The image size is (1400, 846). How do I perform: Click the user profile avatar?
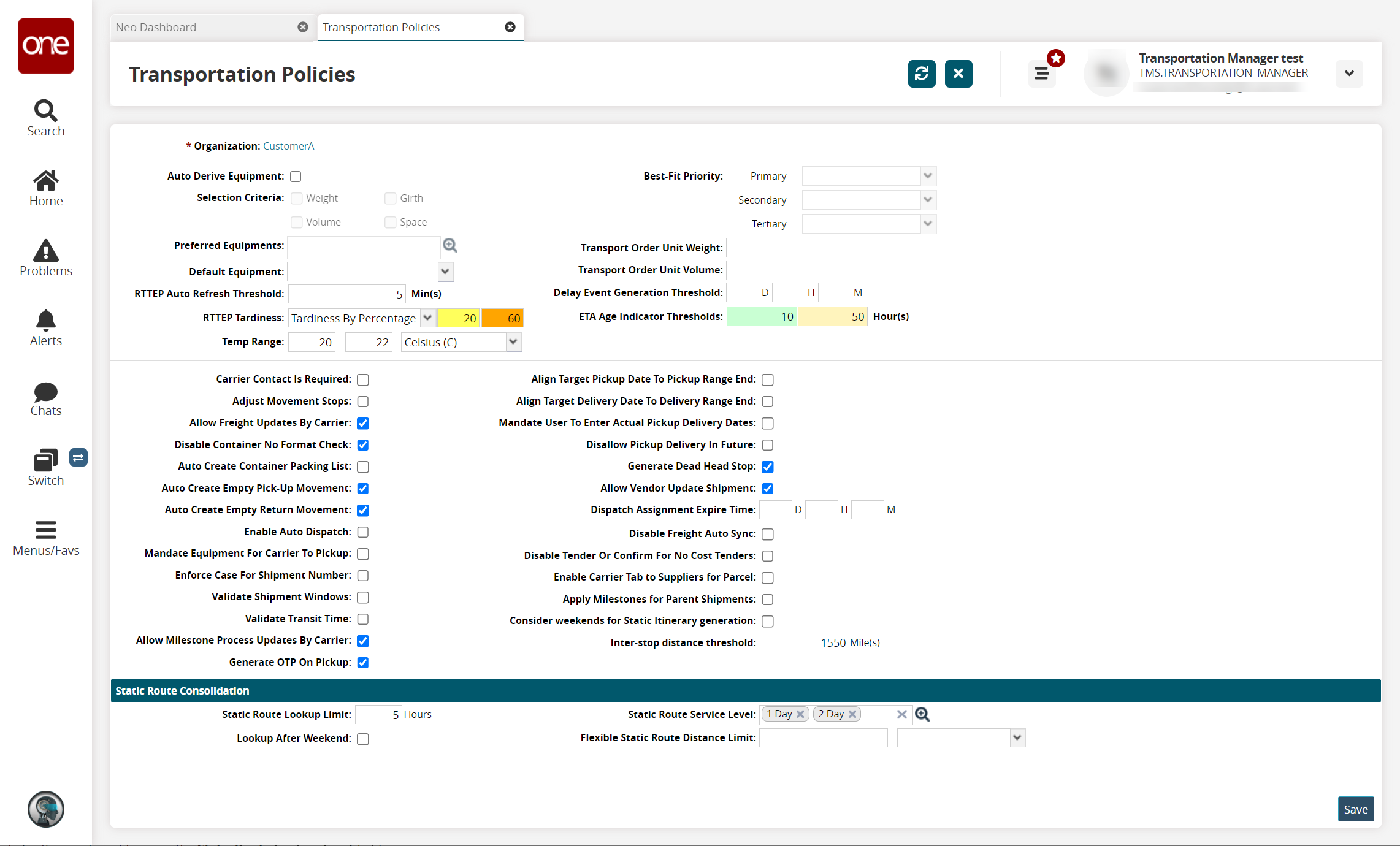[1107, 73]
